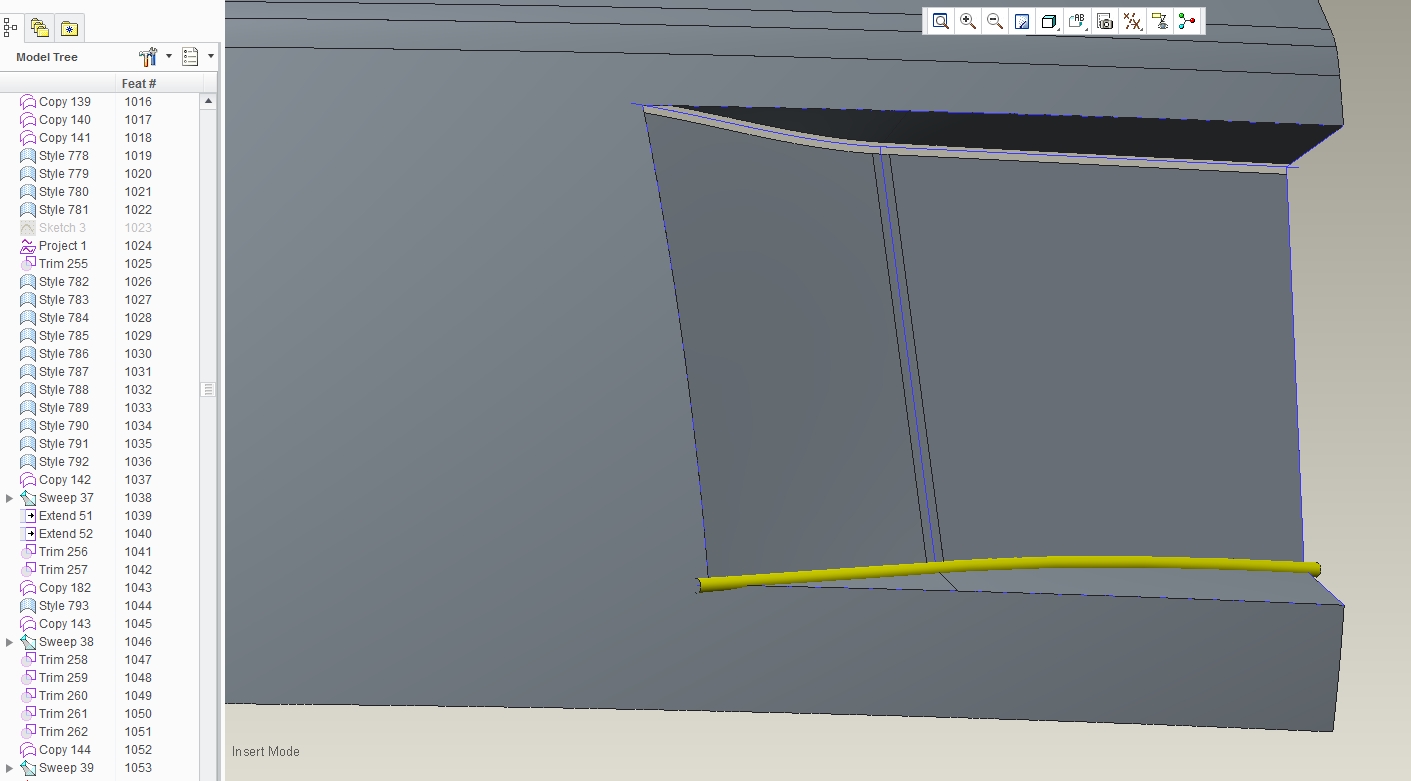The height and width of the screenshot is (781, 1411).
Task: Open the Display Style box icon
Action: pos(1049,21)
